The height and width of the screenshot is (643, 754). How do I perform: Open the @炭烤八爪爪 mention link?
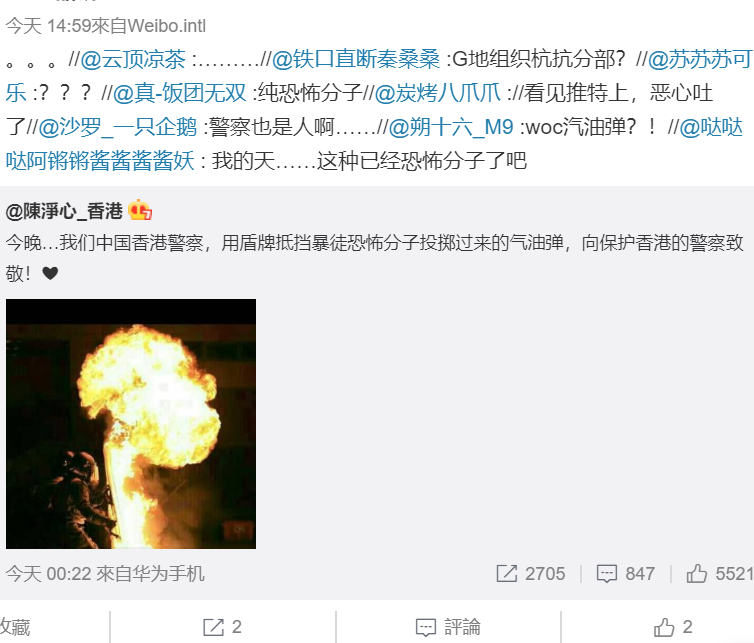pyautogui.click(x=438, y=93)
